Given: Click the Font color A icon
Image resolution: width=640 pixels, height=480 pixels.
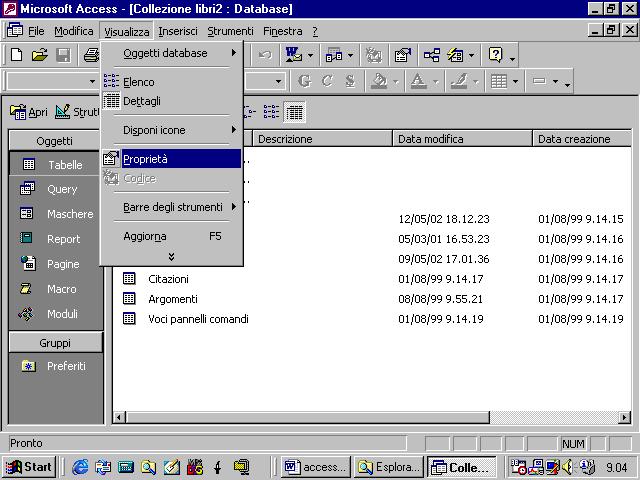Looking at the screenshot, I should pyautogui.click(x=418, y=81).
